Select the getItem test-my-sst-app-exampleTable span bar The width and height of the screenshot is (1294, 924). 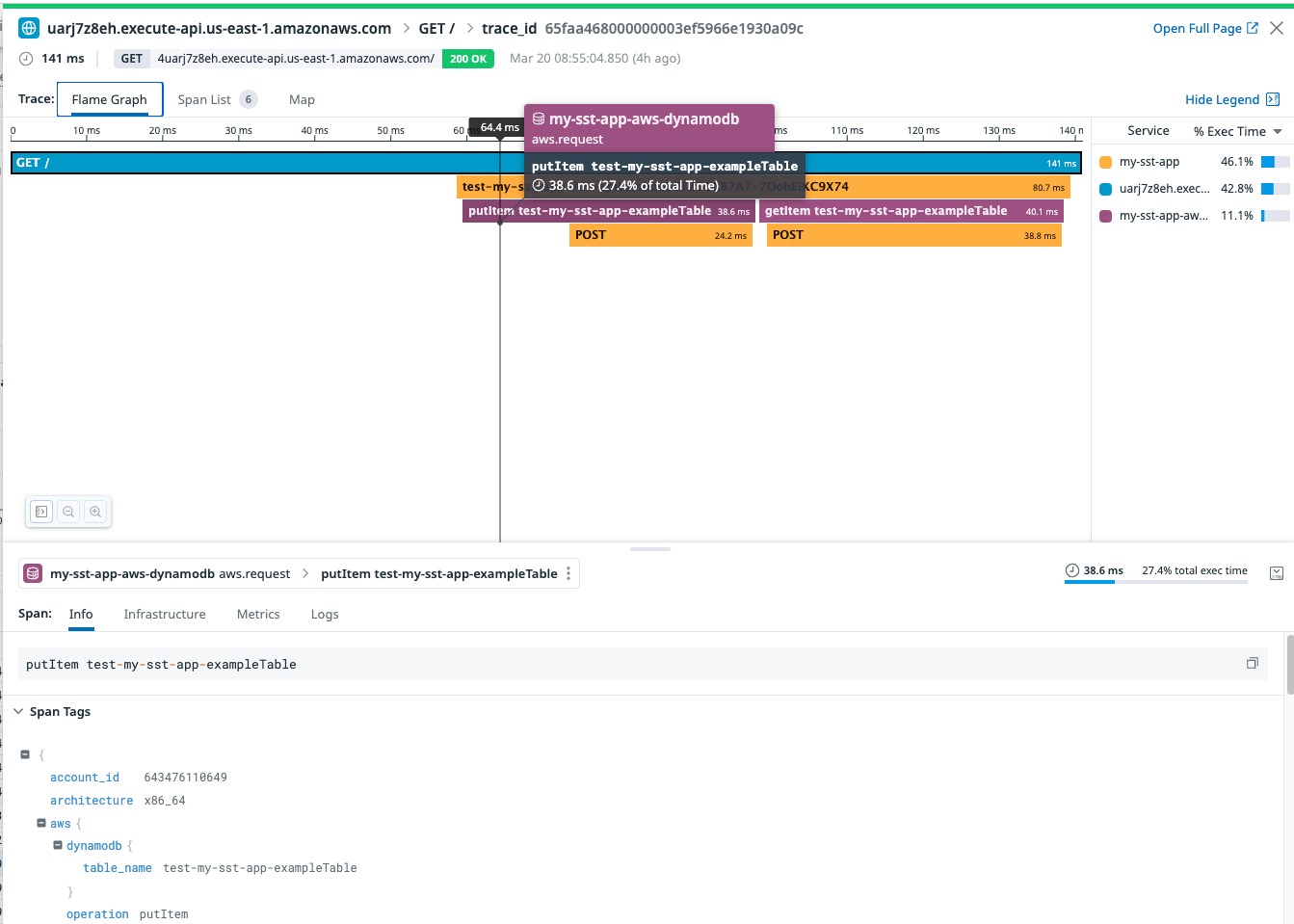pos(911,211)
